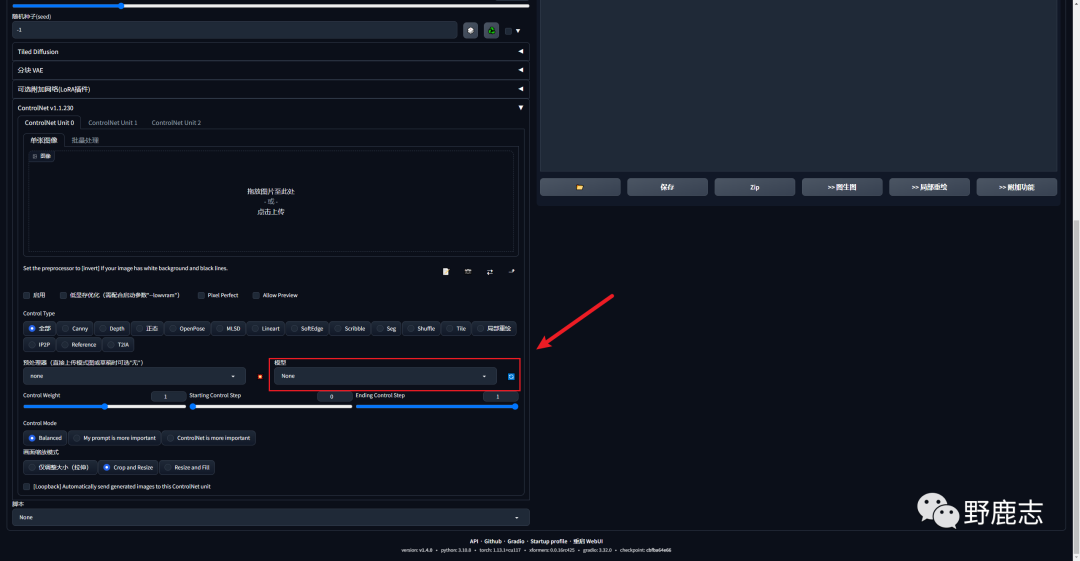Select the Reference control type
Image resolution: width=1080 pixels, height=561 pixels.
pos(79,345)
